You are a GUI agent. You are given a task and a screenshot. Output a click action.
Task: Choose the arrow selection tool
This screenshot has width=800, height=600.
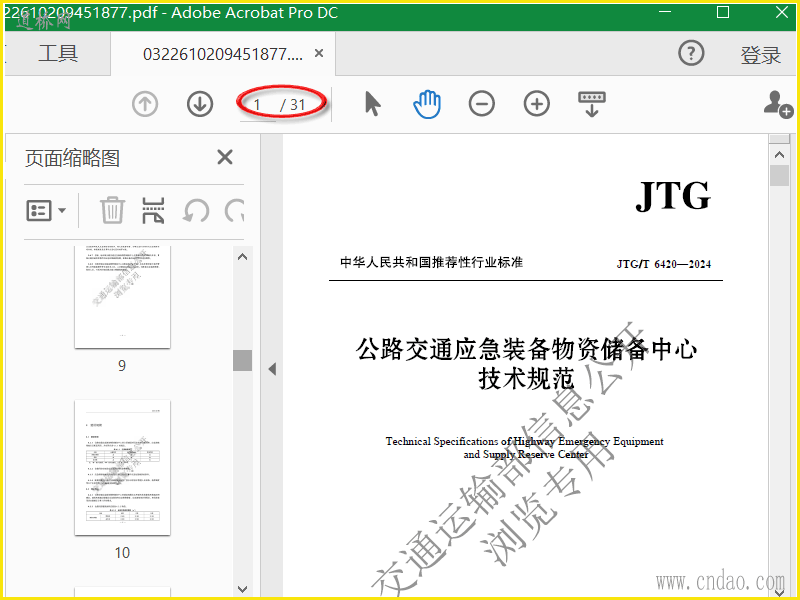point(373,104)
